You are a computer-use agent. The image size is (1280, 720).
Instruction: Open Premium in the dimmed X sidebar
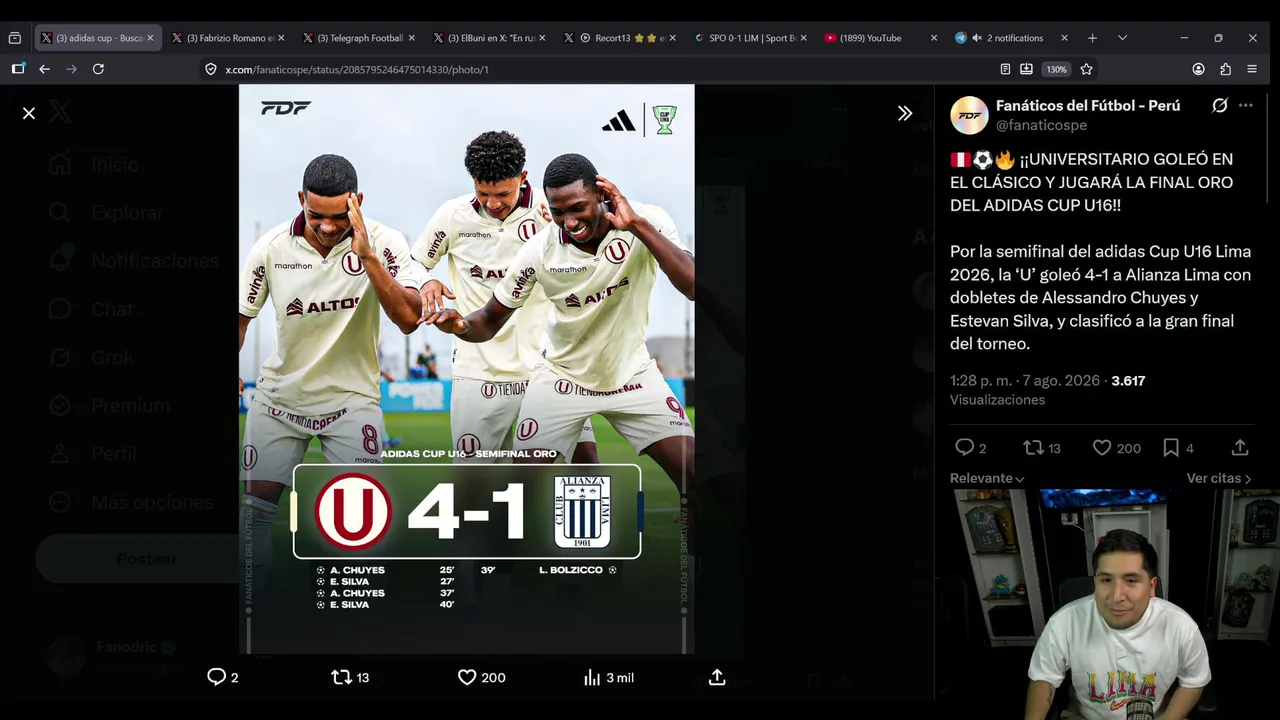pos(110,405)
